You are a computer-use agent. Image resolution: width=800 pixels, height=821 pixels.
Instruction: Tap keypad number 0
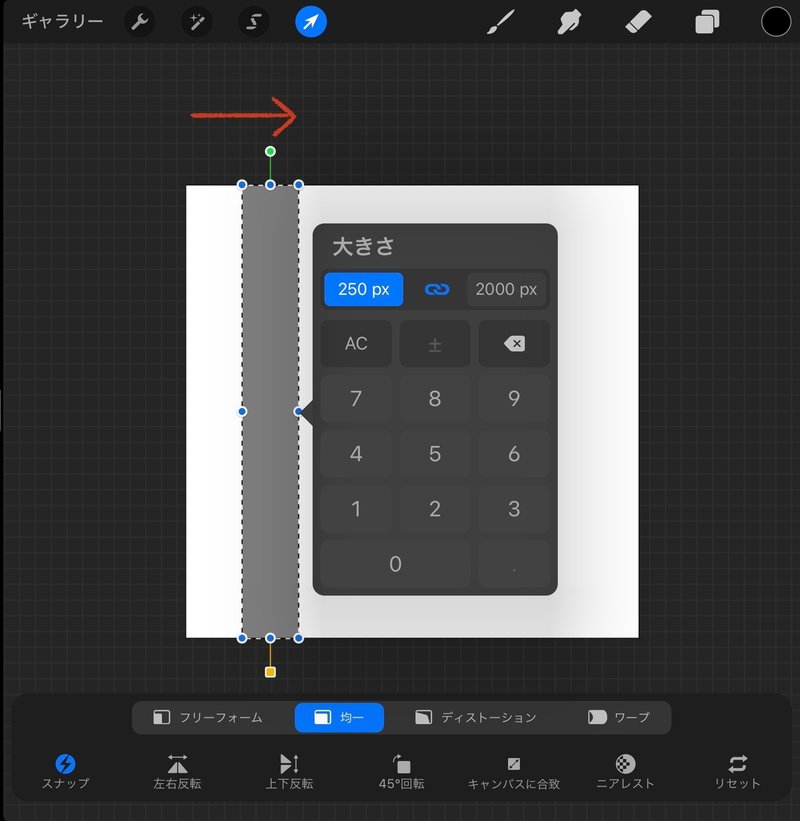coord(395,564)
